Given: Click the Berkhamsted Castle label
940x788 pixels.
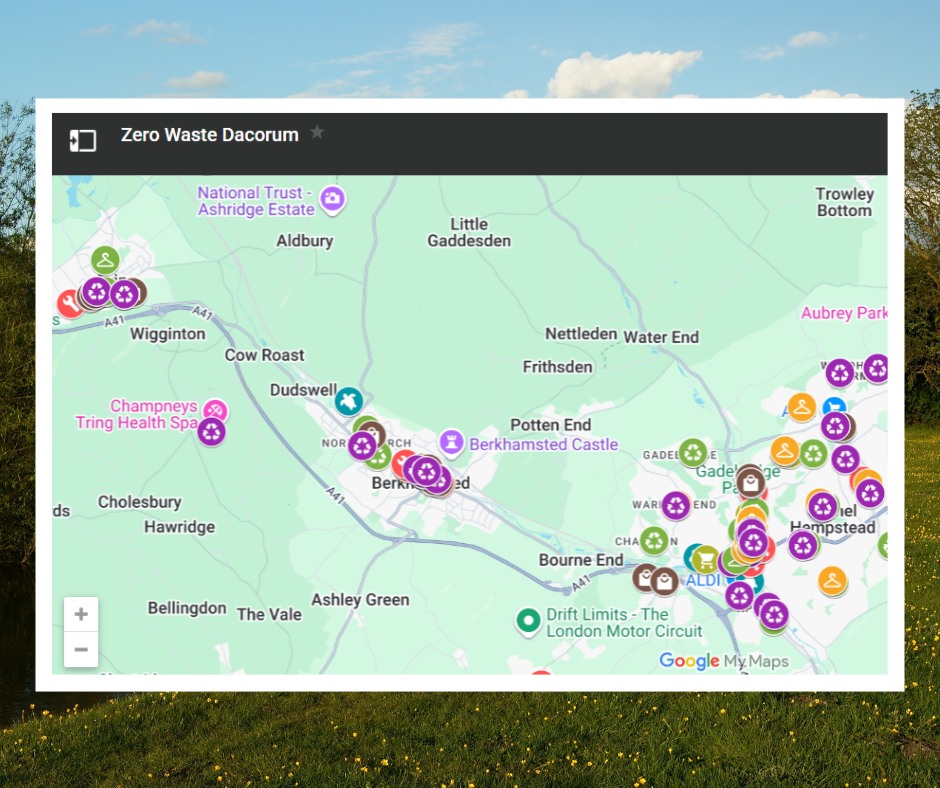Looking at the screenshot, I should coord(543,444).
